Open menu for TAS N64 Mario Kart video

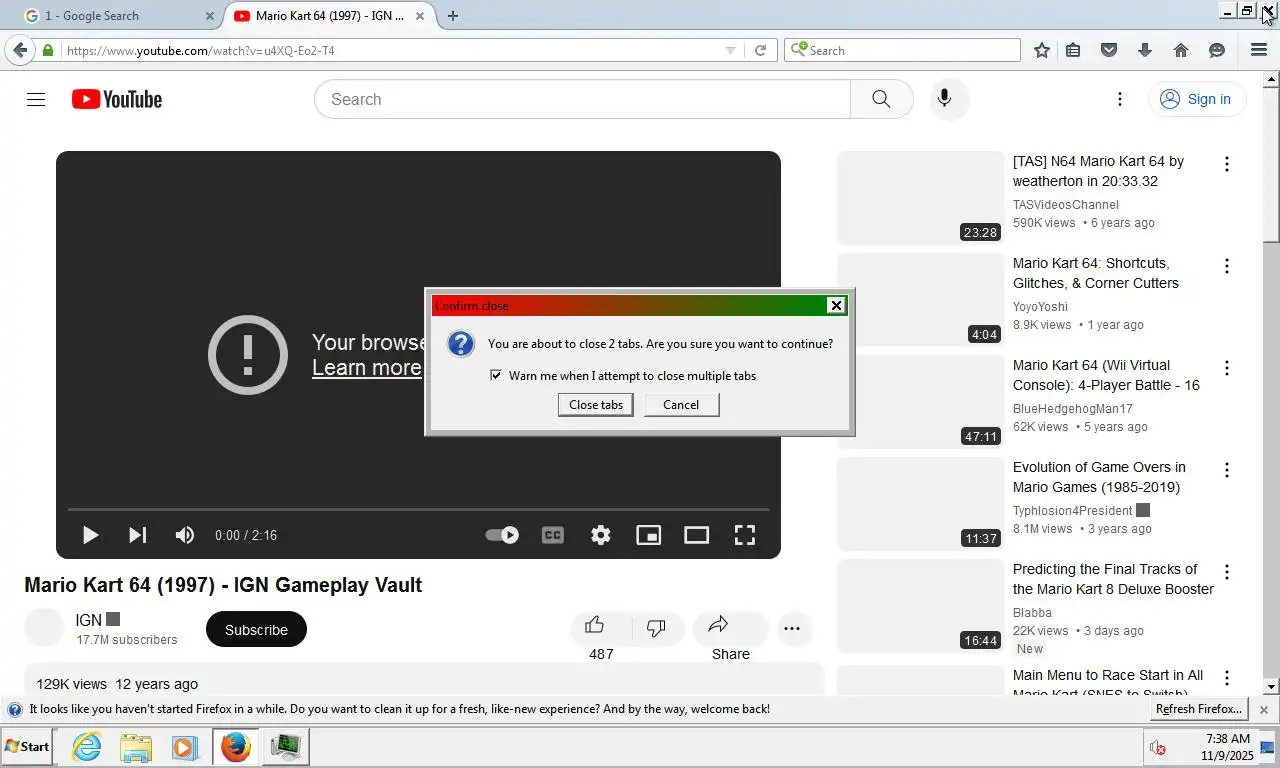click(1226, 164)
